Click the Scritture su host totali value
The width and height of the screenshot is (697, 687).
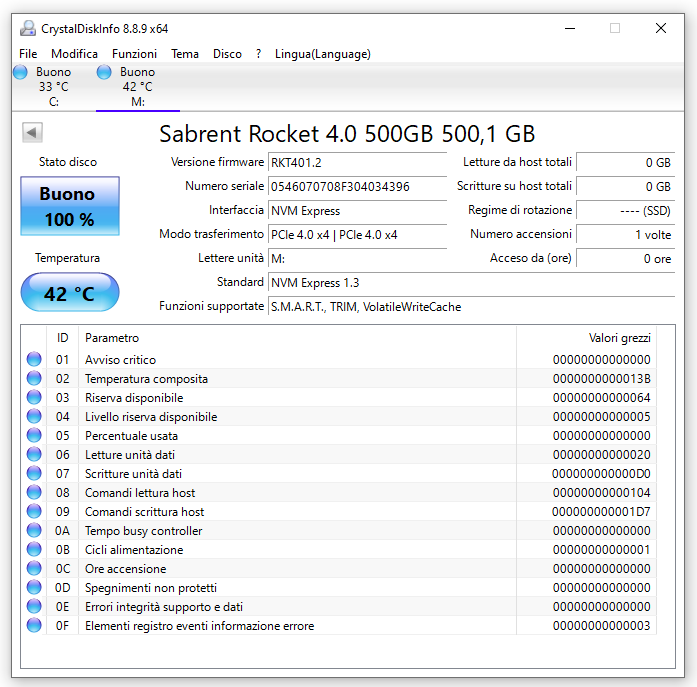pyautogui.click(x=625, y=186)
